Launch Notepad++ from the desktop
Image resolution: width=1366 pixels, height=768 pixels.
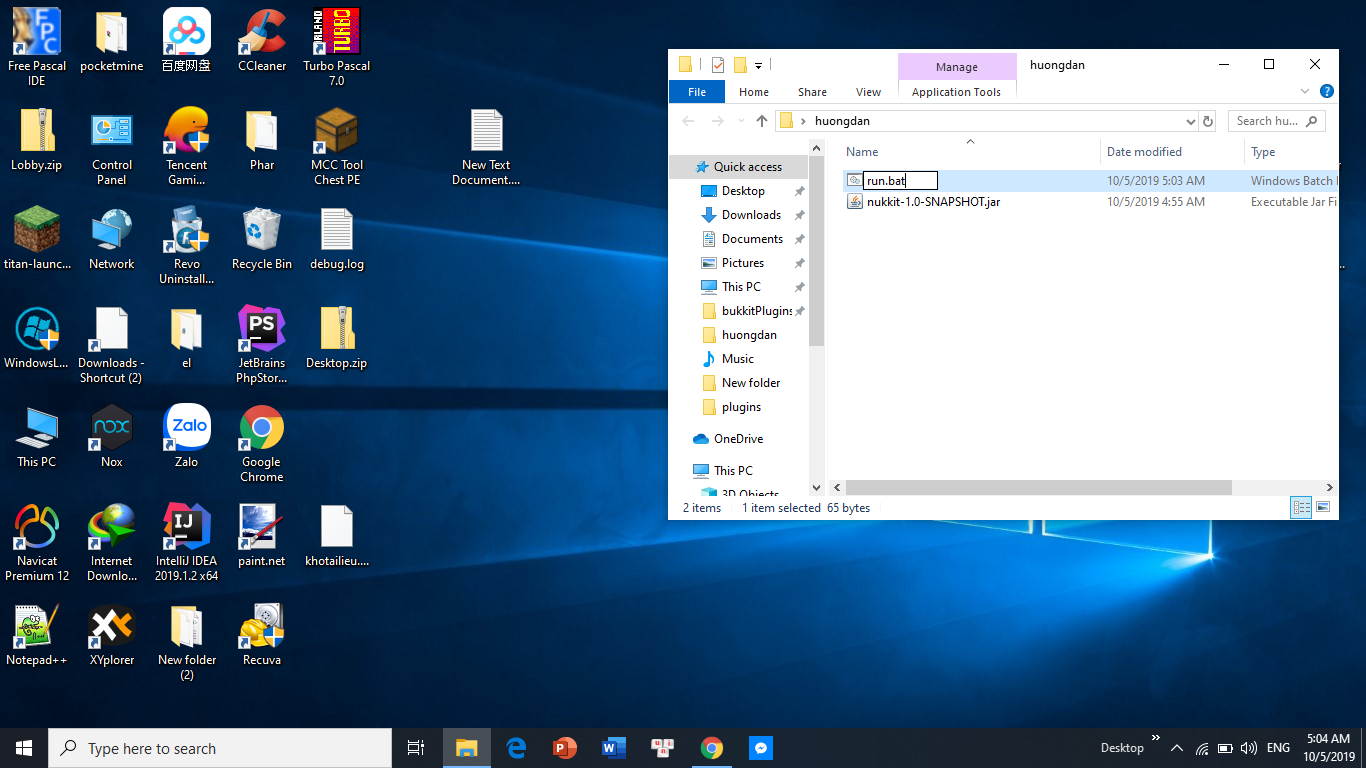coord(36,627)
